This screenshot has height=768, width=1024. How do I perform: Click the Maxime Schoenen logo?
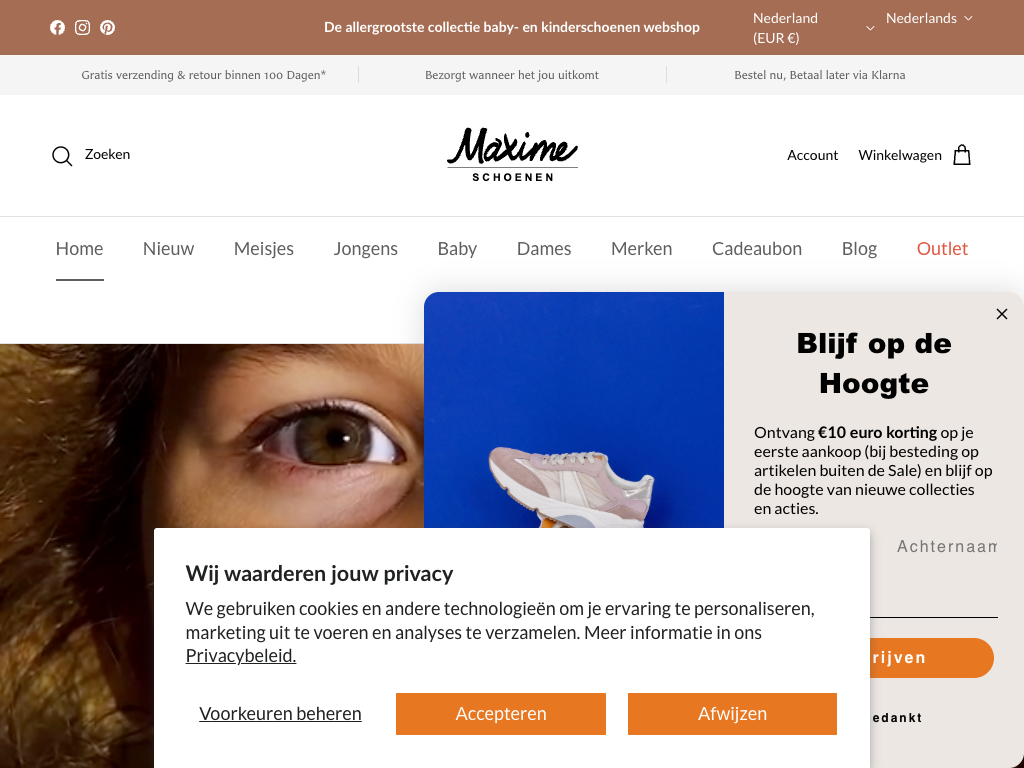513,155
